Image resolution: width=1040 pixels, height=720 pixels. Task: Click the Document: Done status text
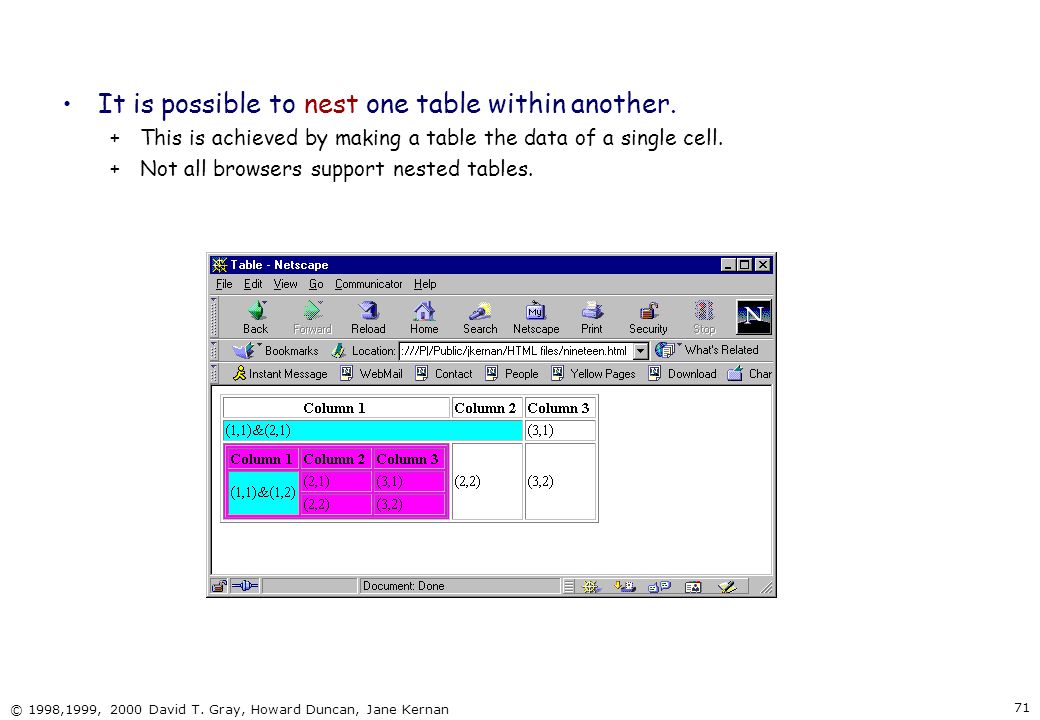(403, 586)
